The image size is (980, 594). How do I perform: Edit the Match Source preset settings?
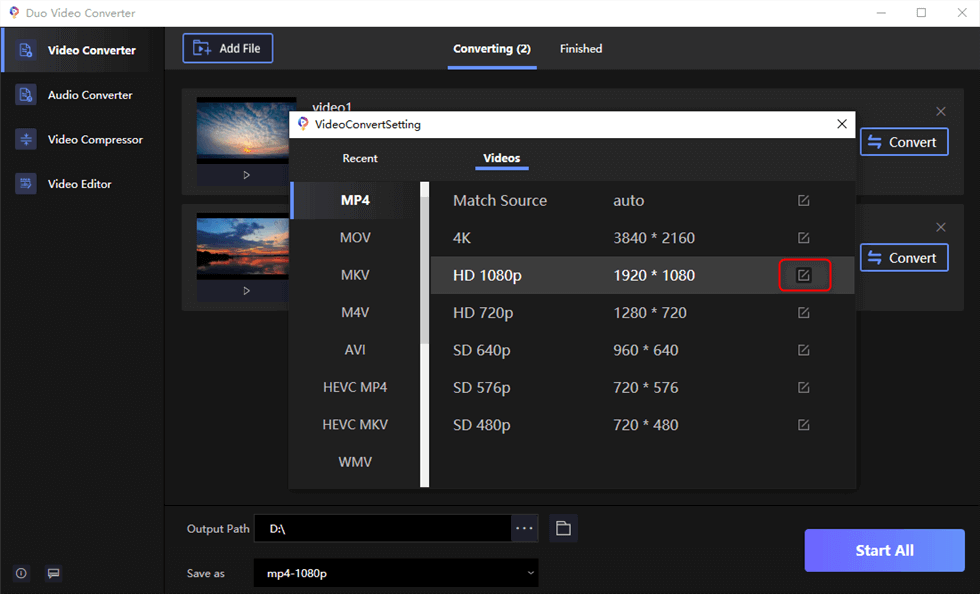click(x=804, y=201)
